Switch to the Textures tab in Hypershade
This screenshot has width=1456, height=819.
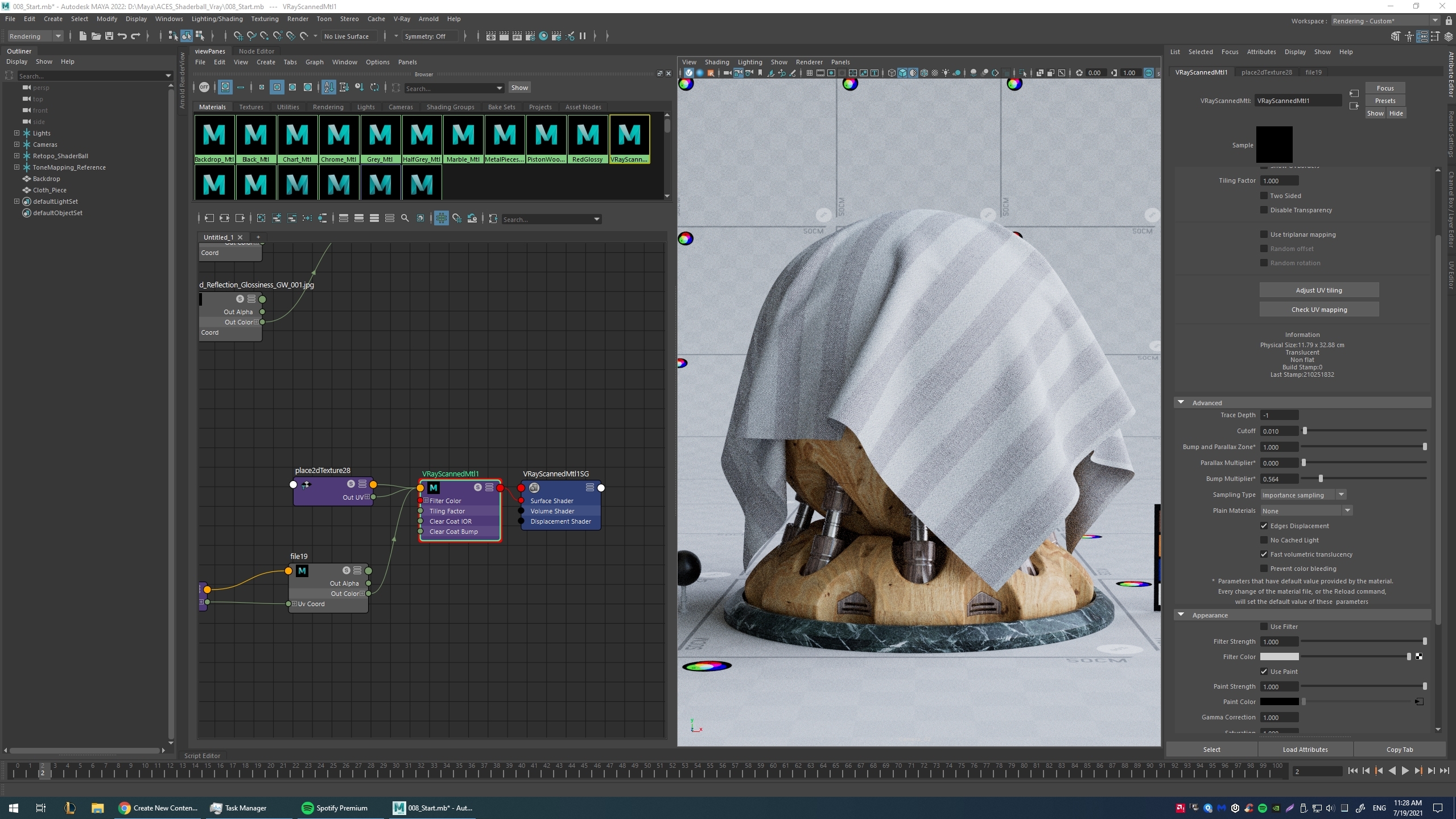click(251, 106)
